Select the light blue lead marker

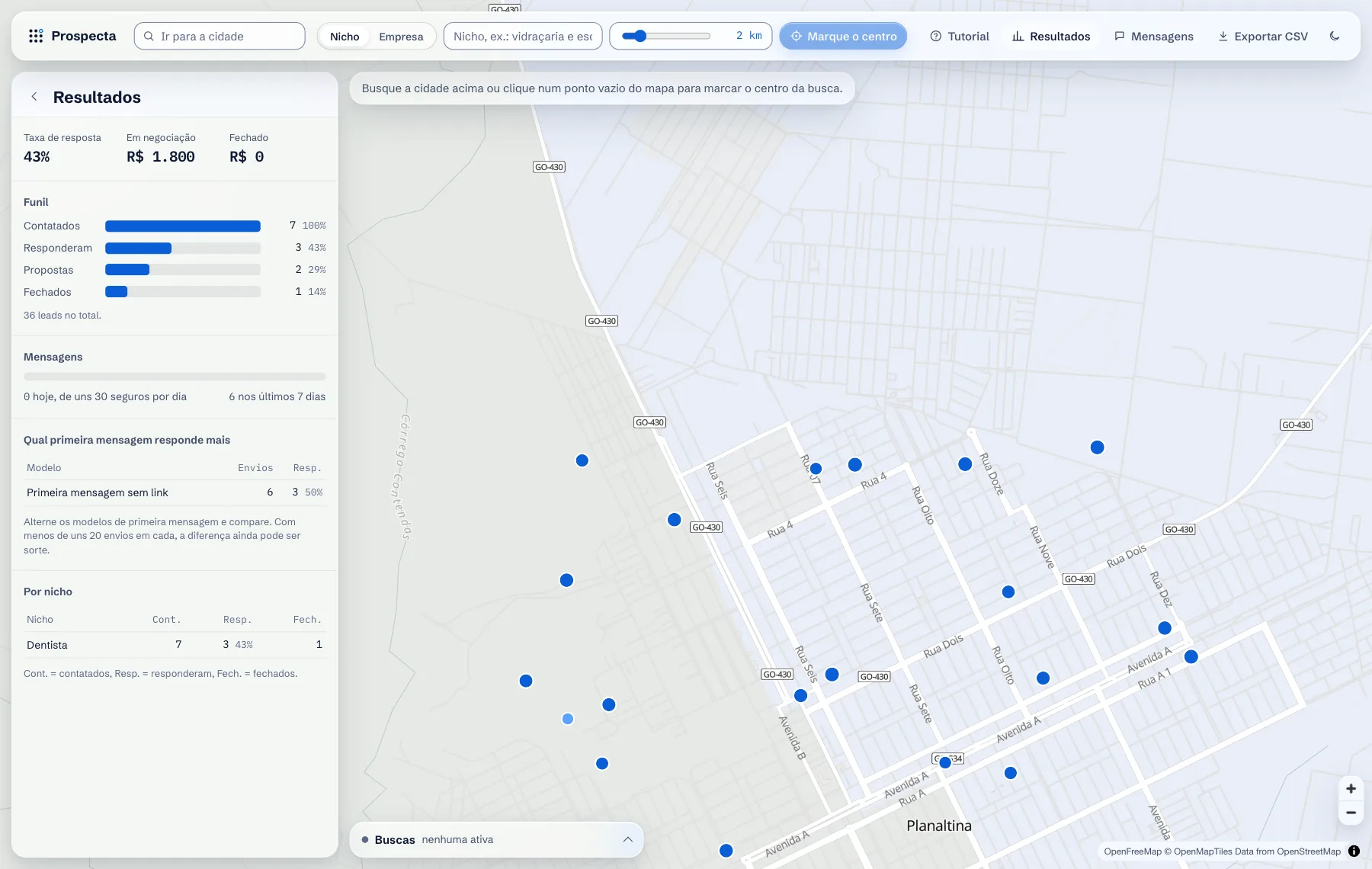coord(568,719)
